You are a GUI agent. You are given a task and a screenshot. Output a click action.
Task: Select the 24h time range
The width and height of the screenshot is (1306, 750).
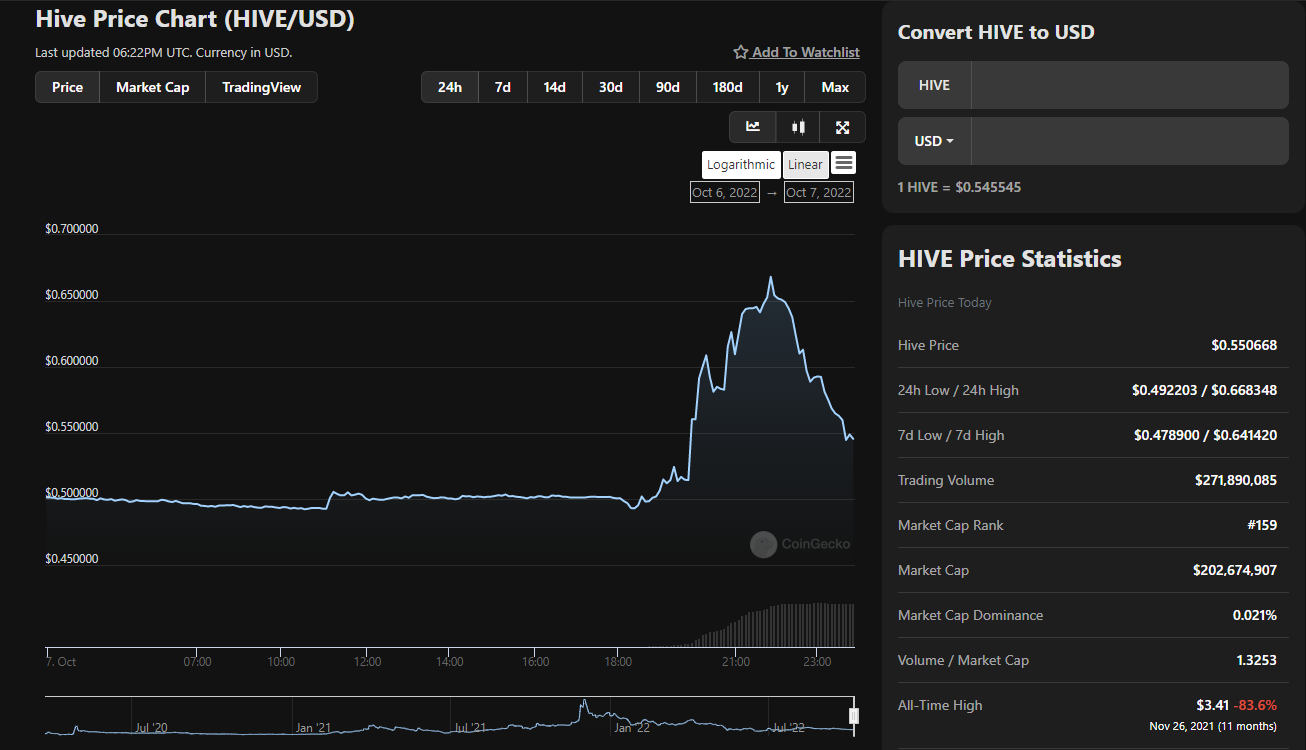[450, 87]
